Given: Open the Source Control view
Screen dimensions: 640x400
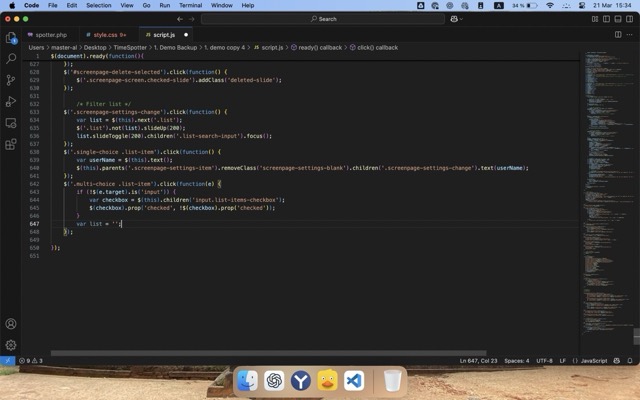Looking at the screenshot, I should [11, 80].
